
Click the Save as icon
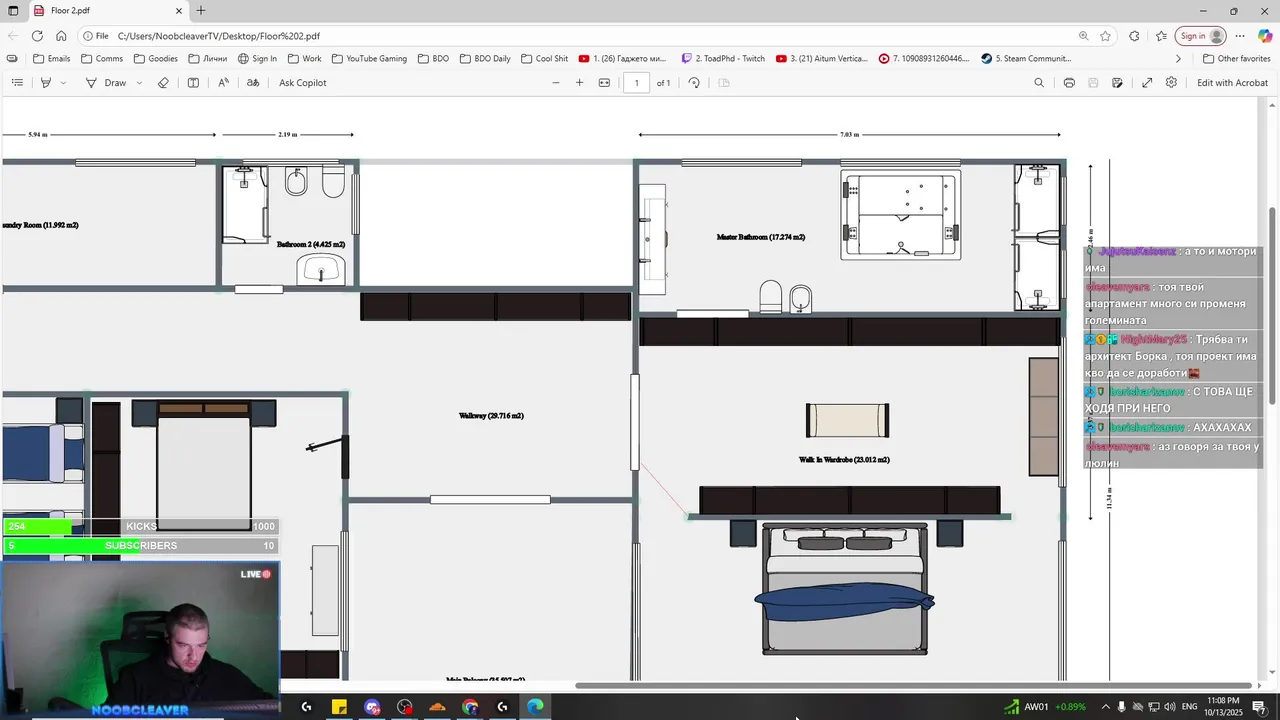tap(1117, 83)
